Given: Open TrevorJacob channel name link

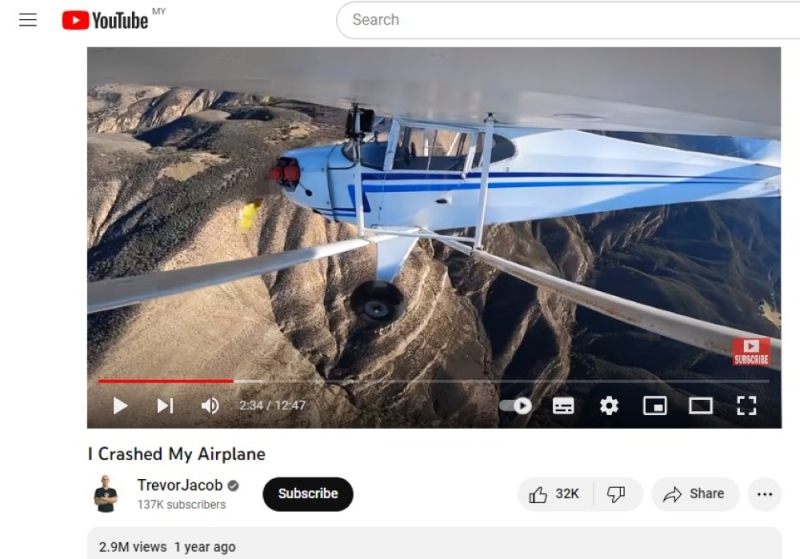Looking at the screenshot, I should (x=180, y=485).
